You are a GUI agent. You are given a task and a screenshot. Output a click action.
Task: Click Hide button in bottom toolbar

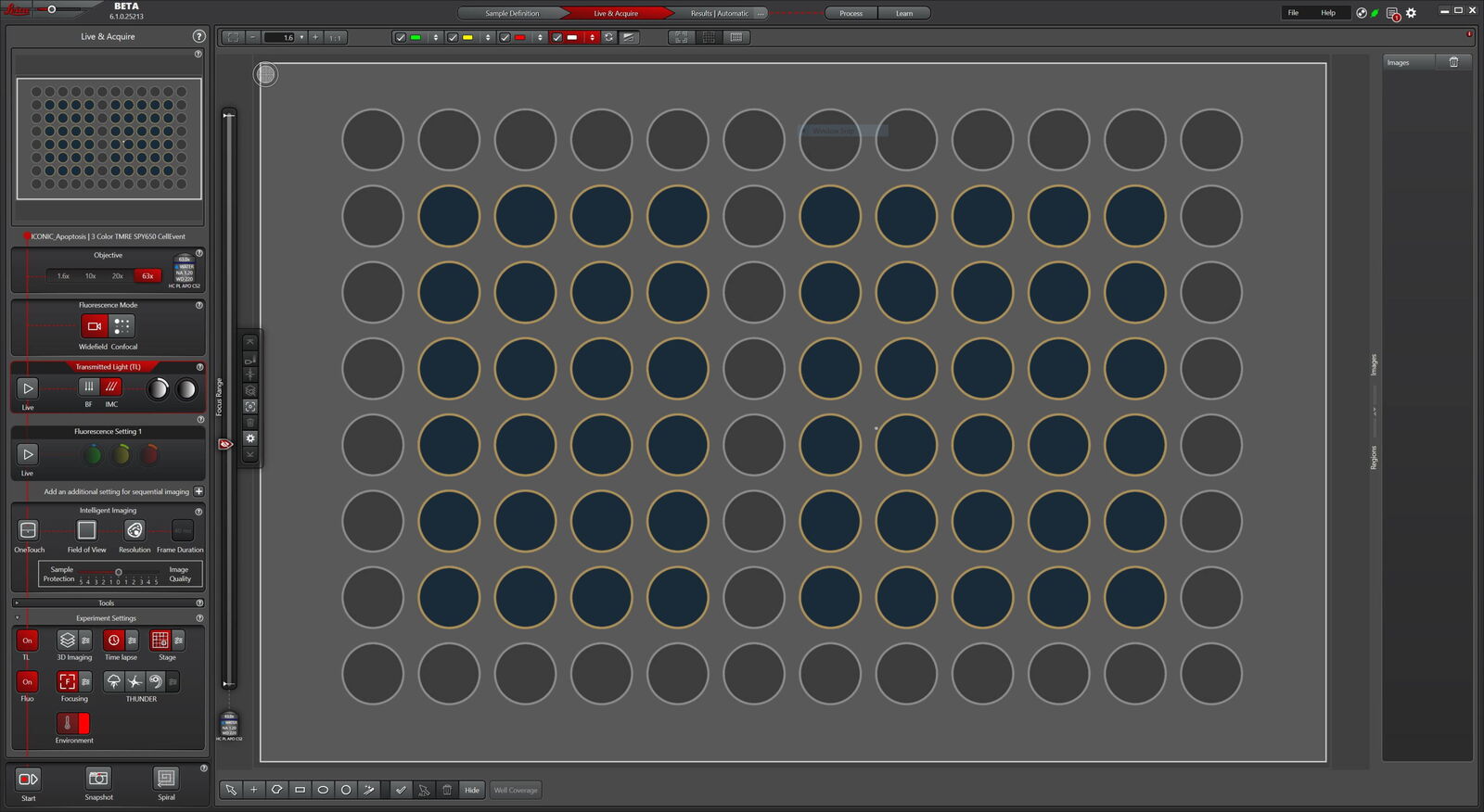(472, 790)
